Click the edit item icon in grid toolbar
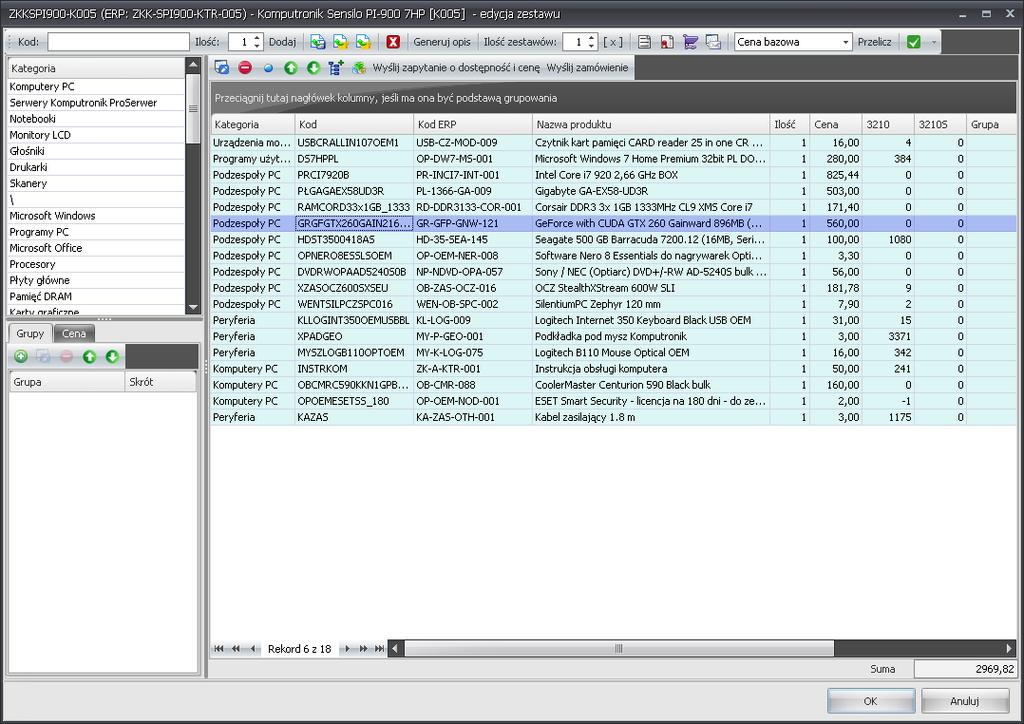Screen dimensions: 1024x724 click(x=222, y=67)
